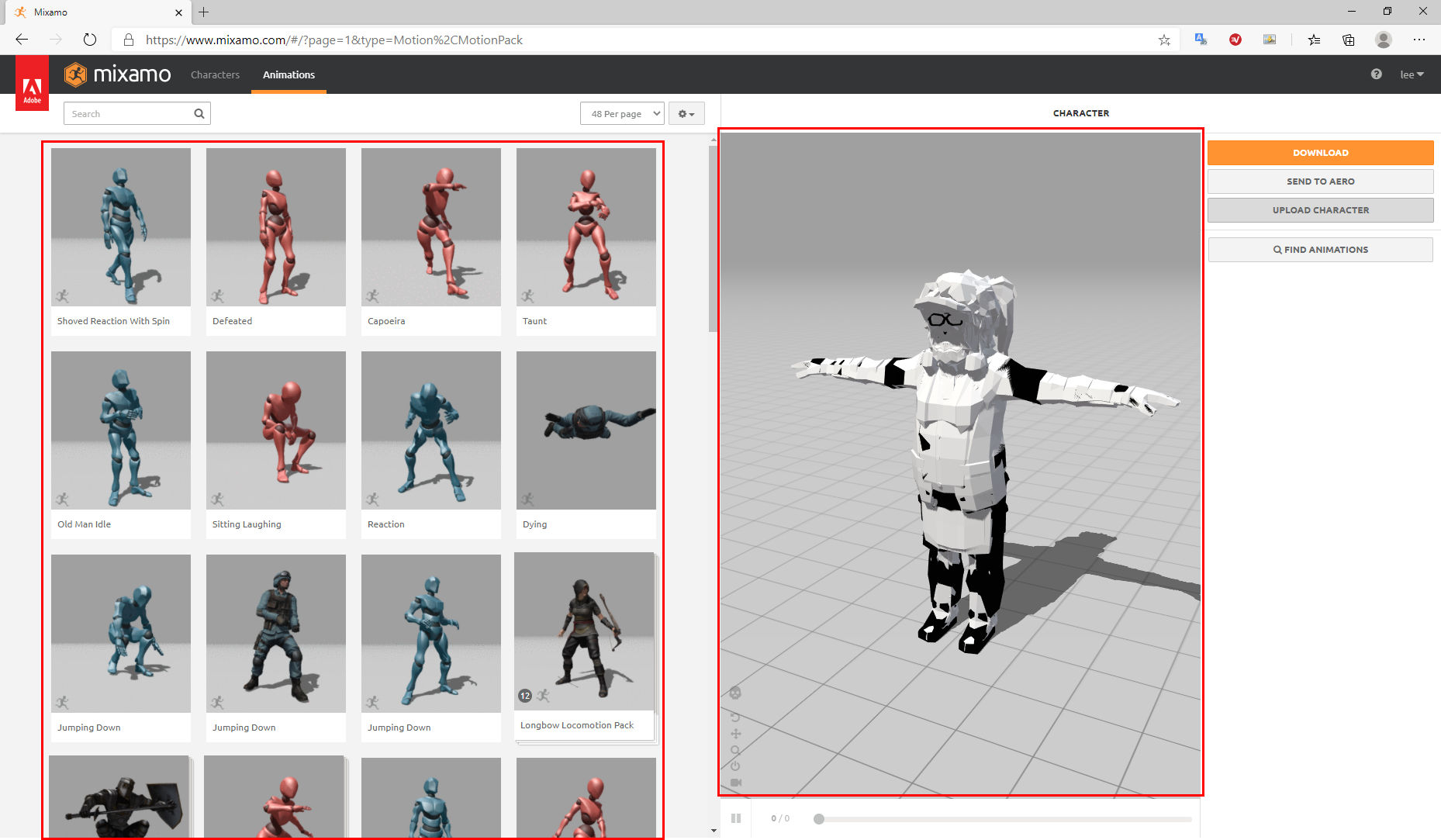This screenshot has height=840, width=1441.
Task: Open the browser Collections icon
Action: (1349, 40)
